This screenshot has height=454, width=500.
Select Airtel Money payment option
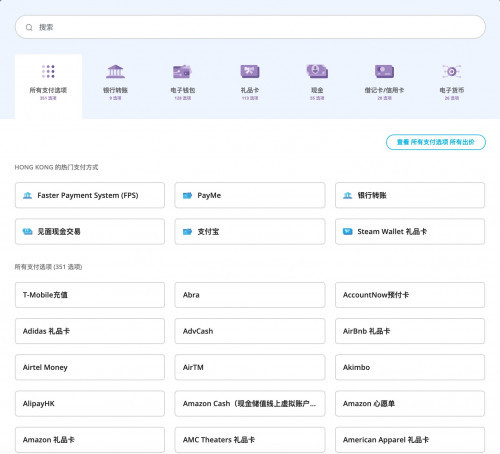[90, 367]
